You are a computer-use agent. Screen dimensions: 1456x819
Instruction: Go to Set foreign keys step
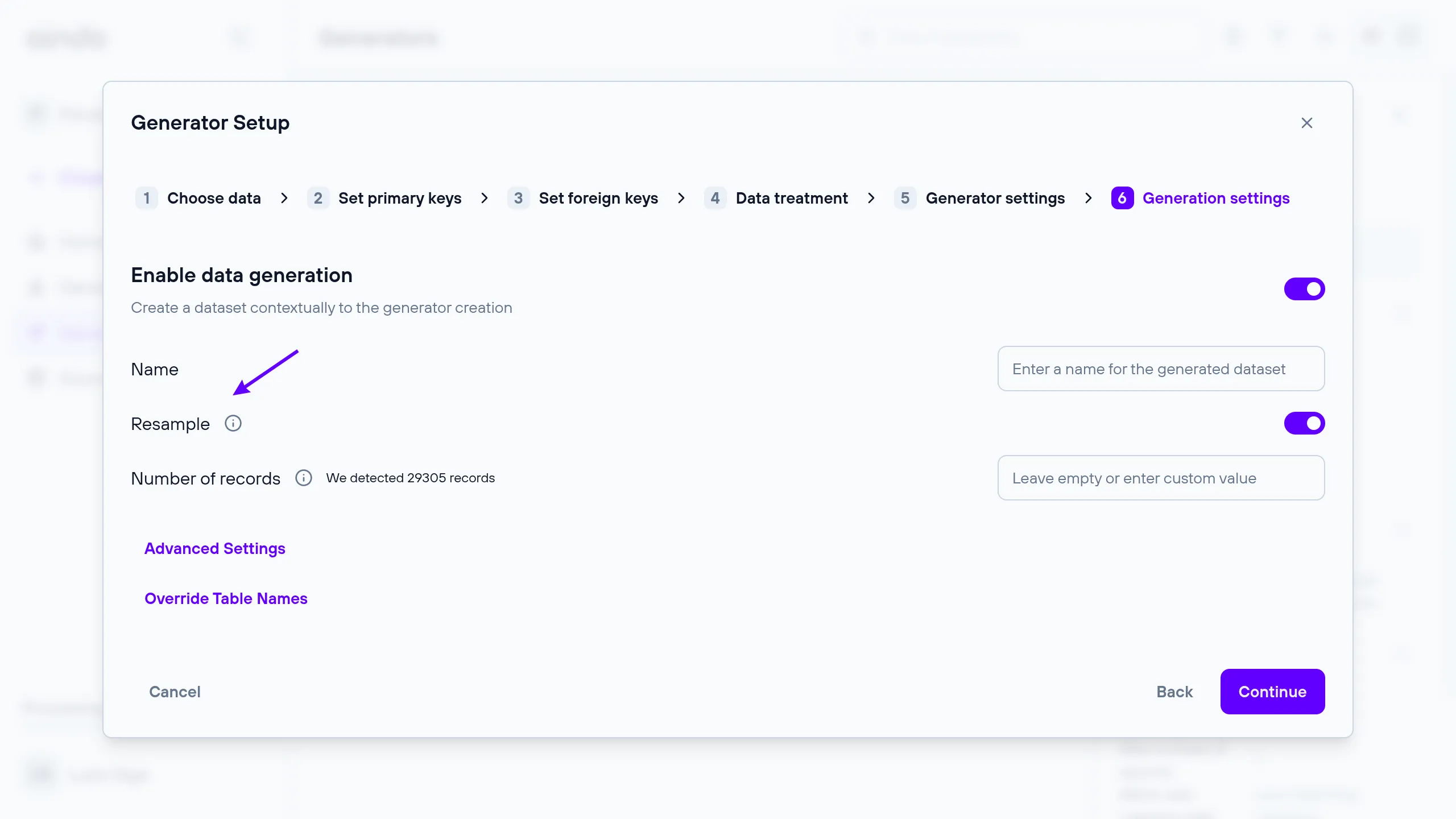coord(598,198)
